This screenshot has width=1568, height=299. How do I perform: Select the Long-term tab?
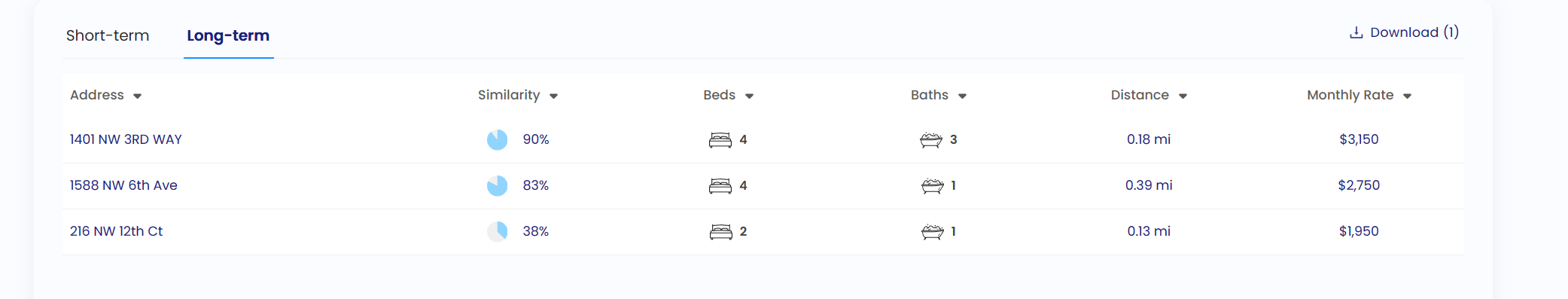pos(228,35)
